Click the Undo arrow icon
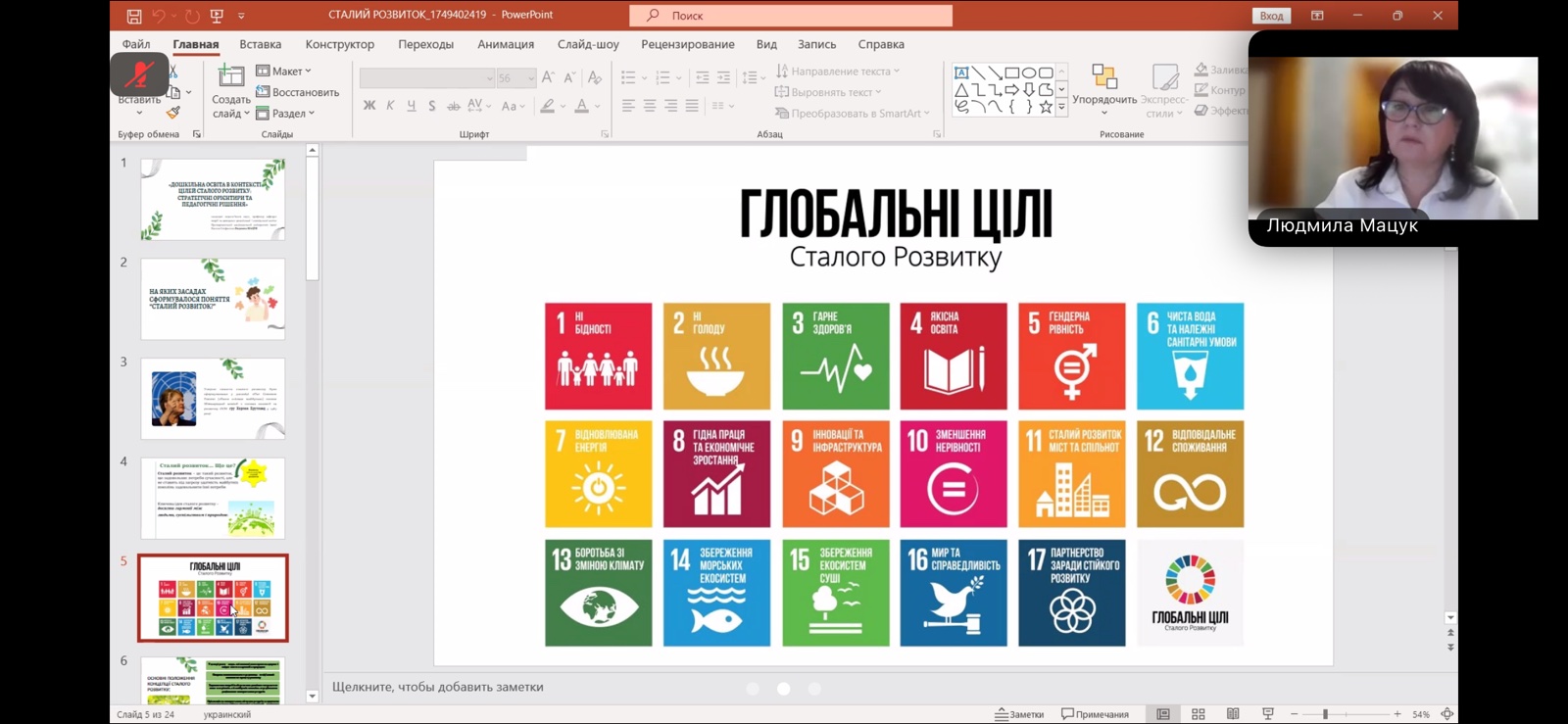This screenshot has width=1568, height=724. [159, 16]
